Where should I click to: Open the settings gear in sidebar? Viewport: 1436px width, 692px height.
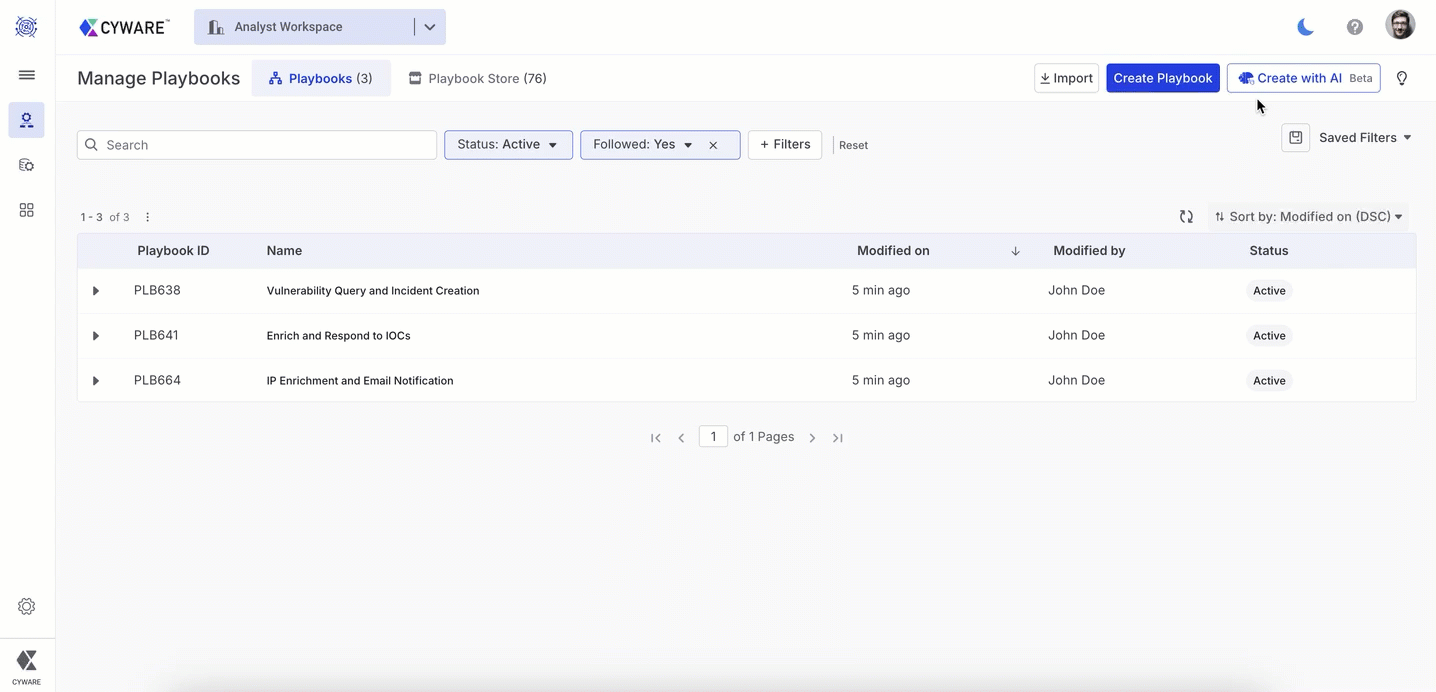[27, 606]
